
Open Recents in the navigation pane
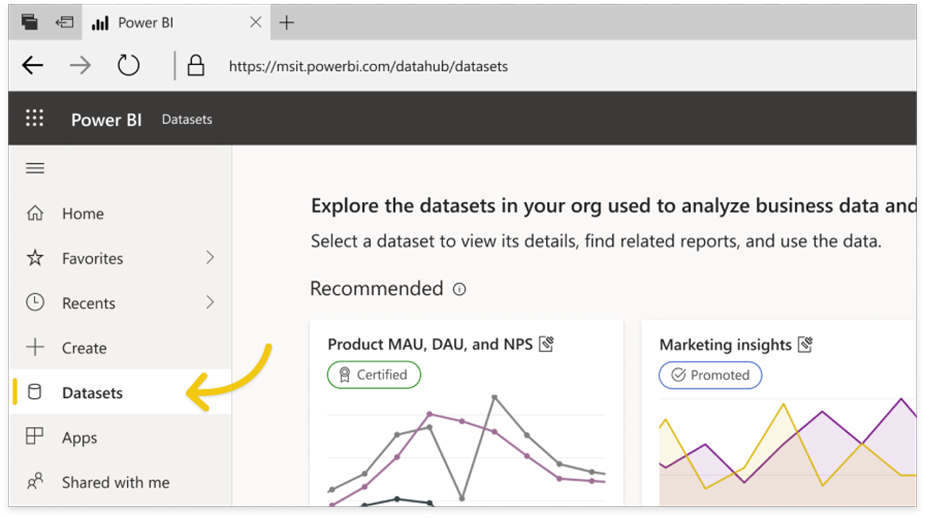(x=120, y=303)
